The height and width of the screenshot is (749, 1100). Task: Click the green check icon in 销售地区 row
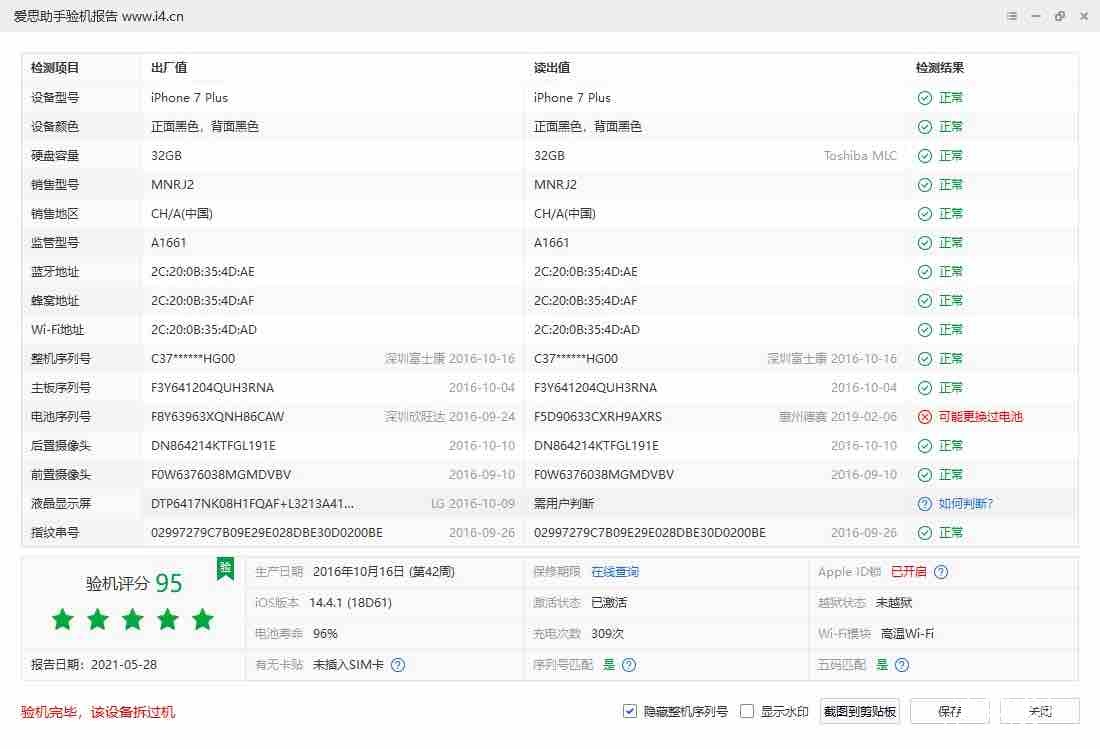click(925, 214)
